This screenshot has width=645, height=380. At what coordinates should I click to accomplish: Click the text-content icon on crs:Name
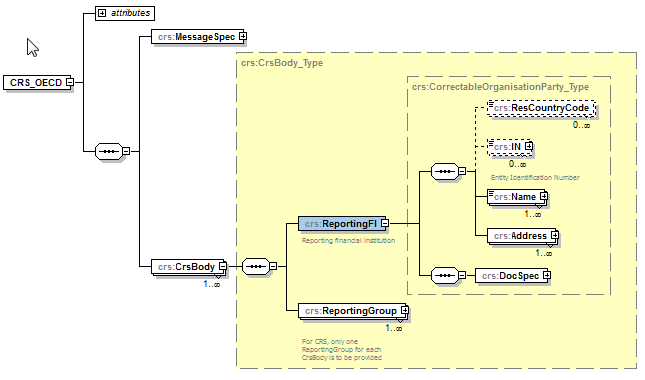point(491,193)
